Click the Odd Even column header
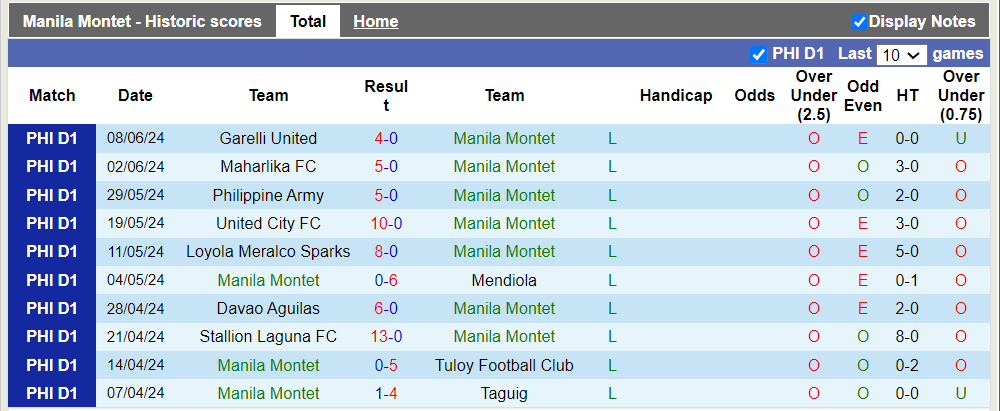This screenshot has height=411, width=1000. pos(862,96)
